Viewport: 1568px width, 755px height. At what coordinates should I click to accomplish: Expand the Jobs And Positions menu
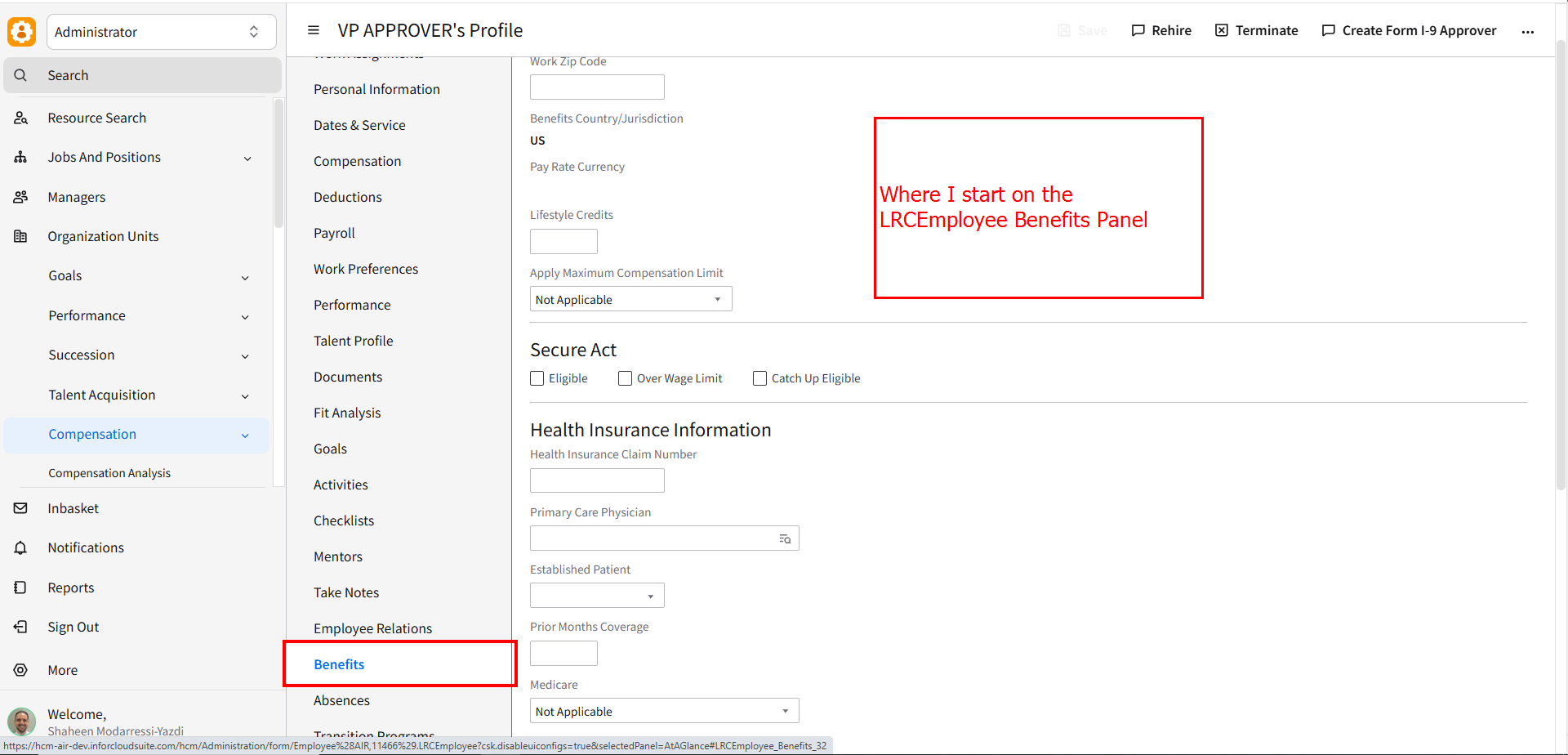[x=247, y=158]
